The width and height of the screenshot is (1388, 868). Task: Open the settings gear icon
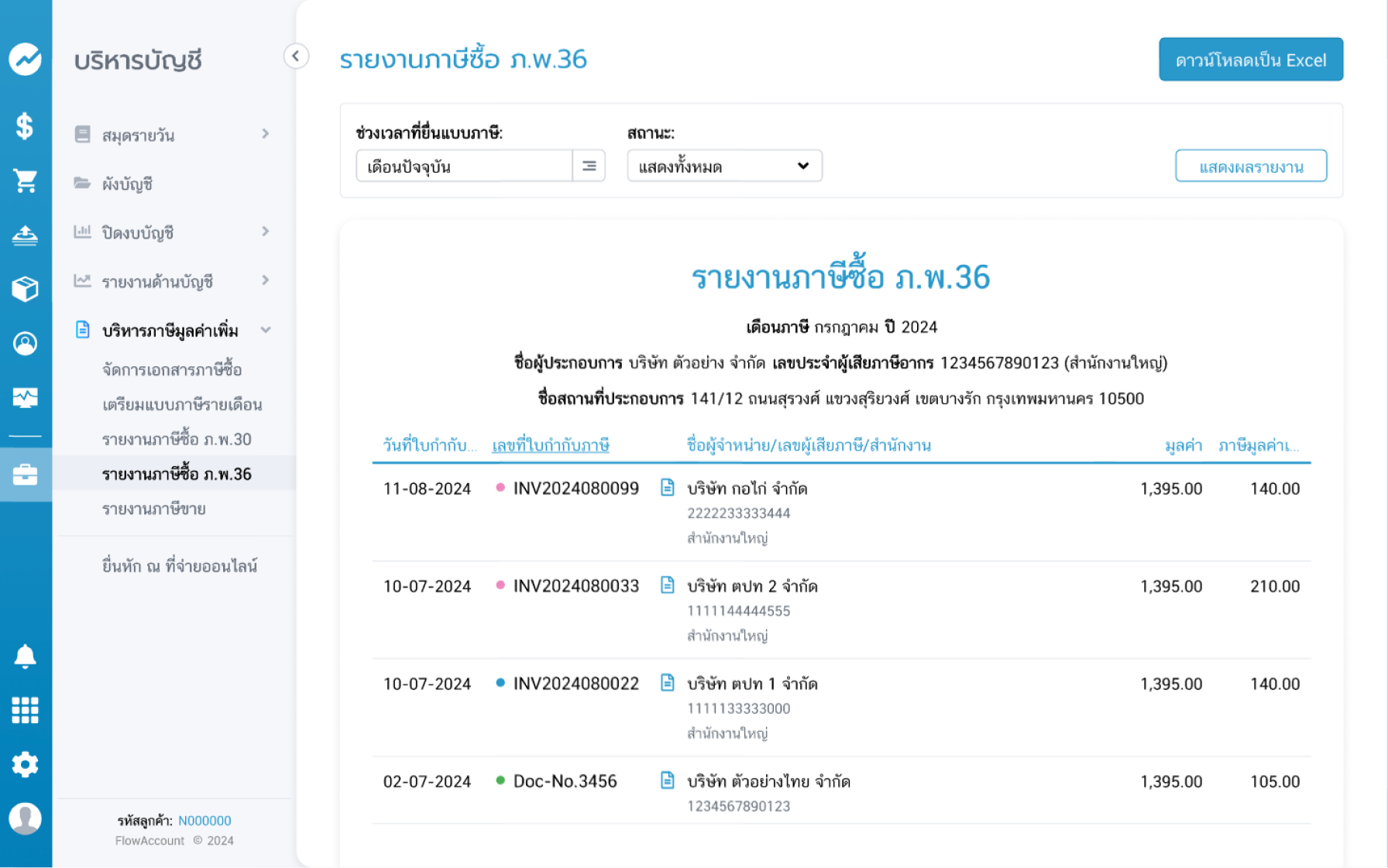tap(25, 764)
